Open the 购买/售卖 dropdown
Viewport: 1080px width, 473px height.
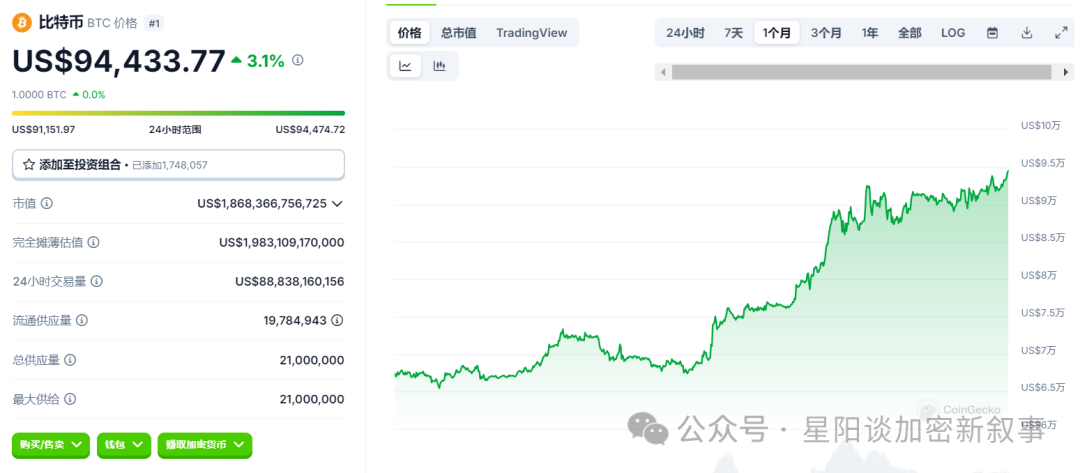click(51, 445)
